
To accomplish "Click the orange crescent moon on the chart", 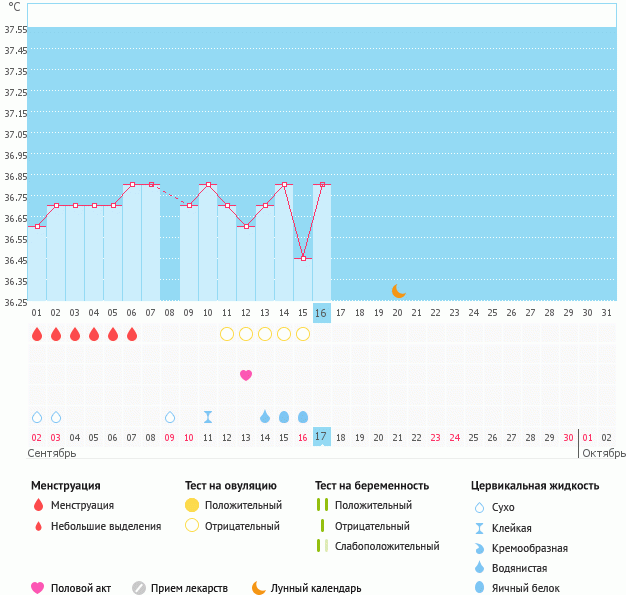I will point(399,290).
